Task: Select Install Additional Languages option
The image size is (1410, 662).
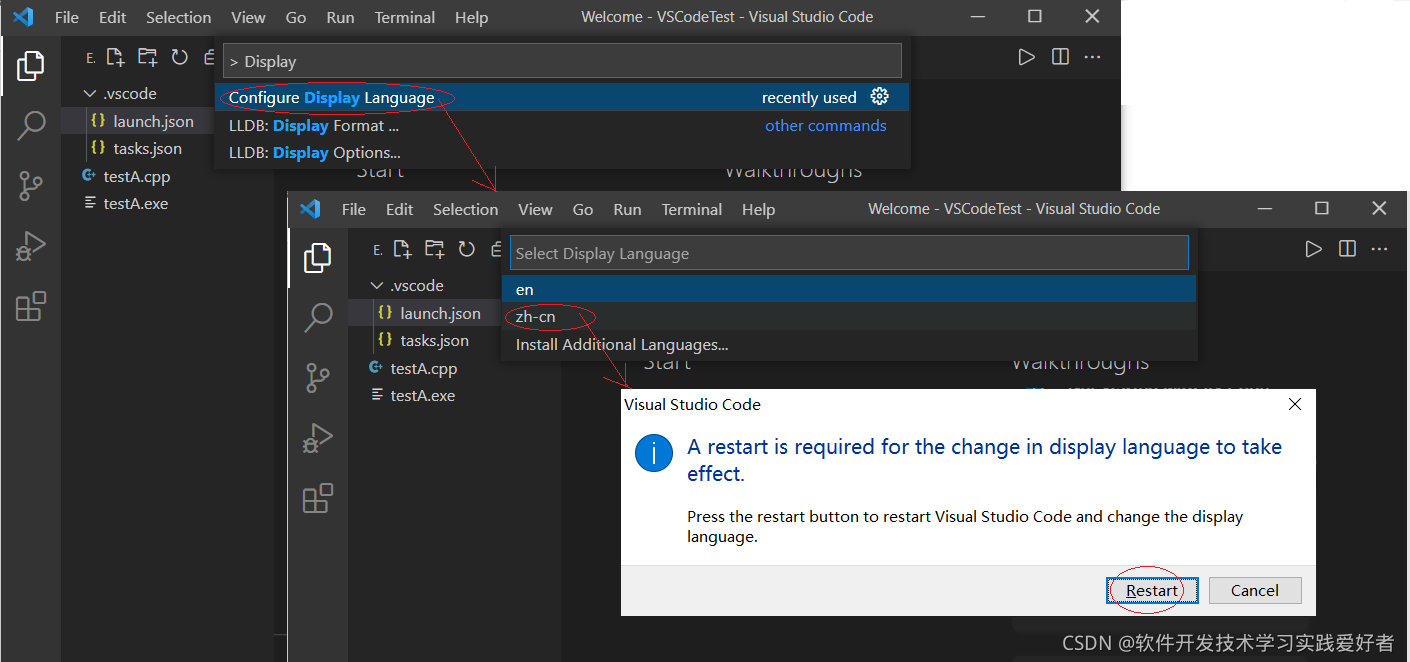Action: 849,344
